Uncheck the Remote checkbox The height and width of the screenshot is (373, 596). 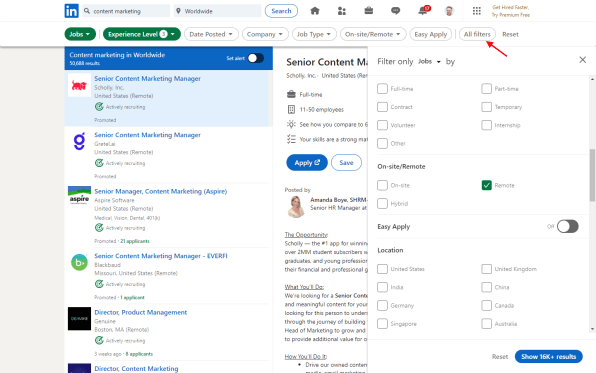point(487,185)
